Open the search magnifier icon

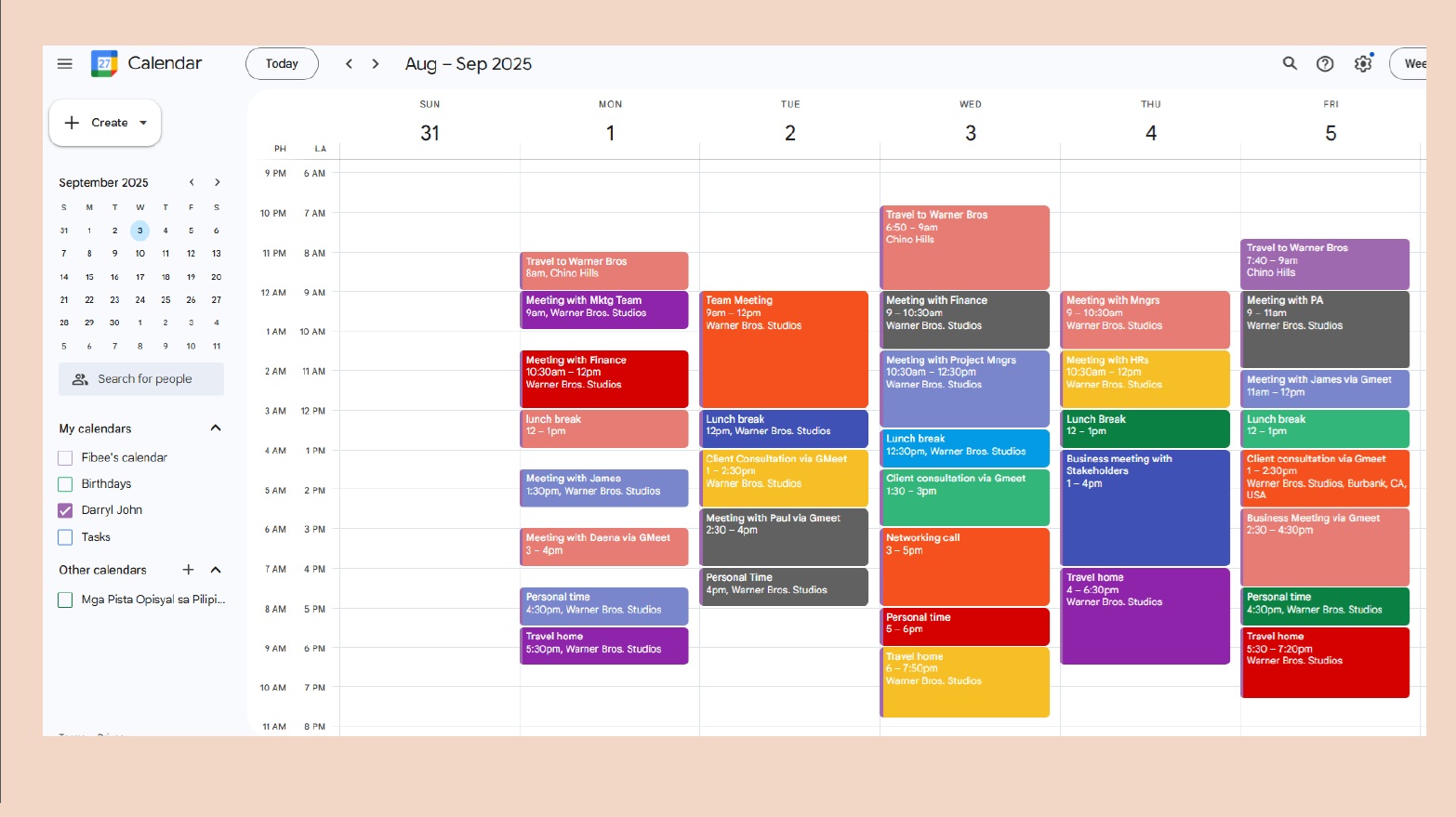click(1290, 63)
